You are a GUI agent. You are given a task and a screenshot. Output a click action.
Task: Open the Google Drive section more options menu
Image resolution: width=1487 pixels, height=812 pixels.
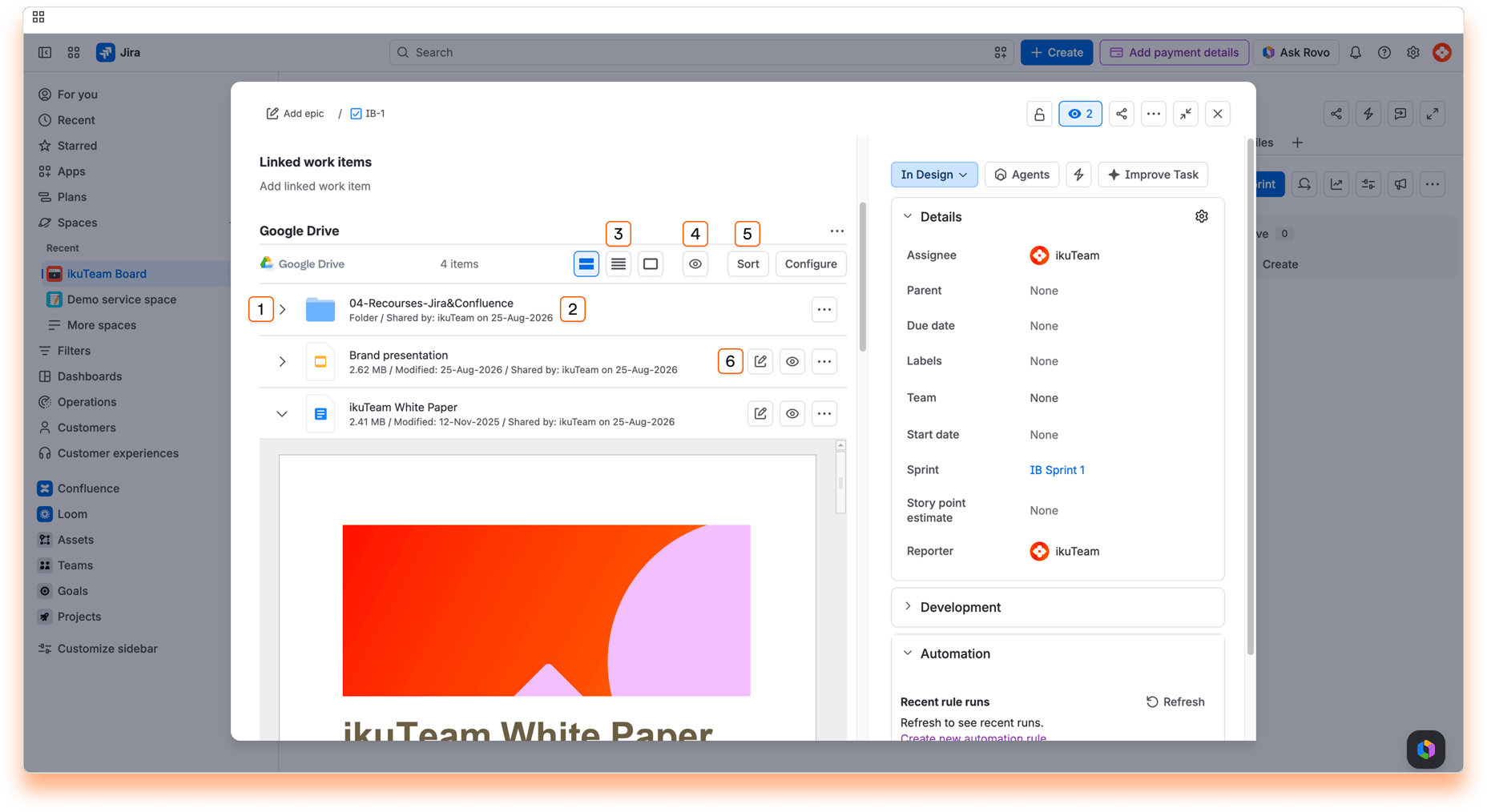[836, 231]
